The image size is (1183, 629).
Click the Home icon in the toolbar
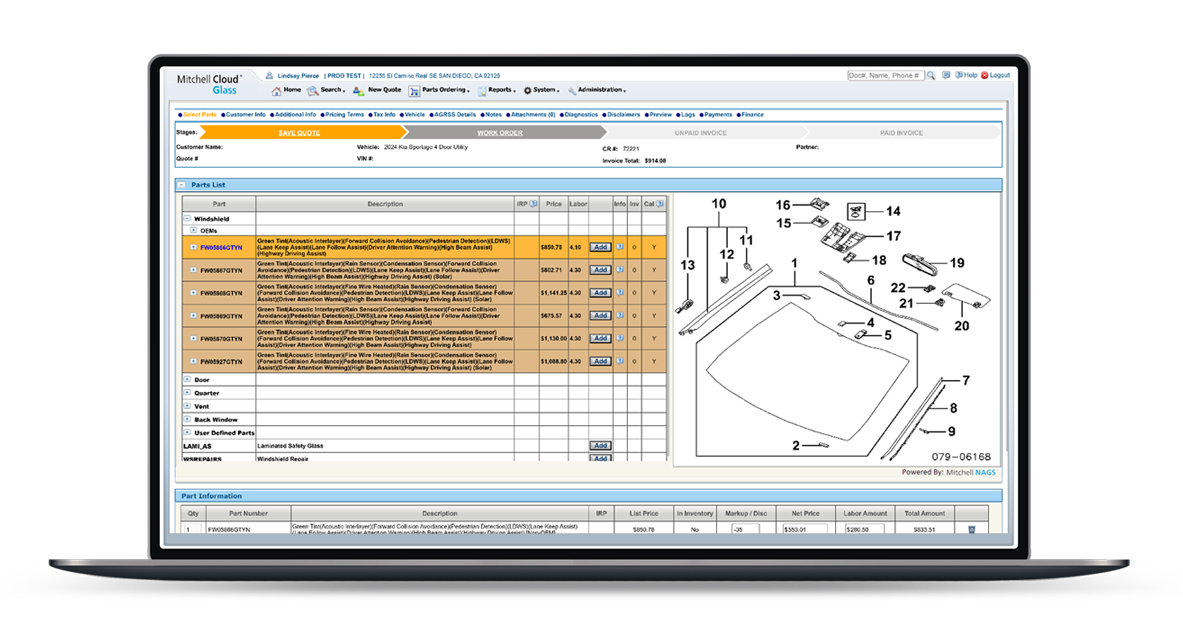click(x=276, y=91)
